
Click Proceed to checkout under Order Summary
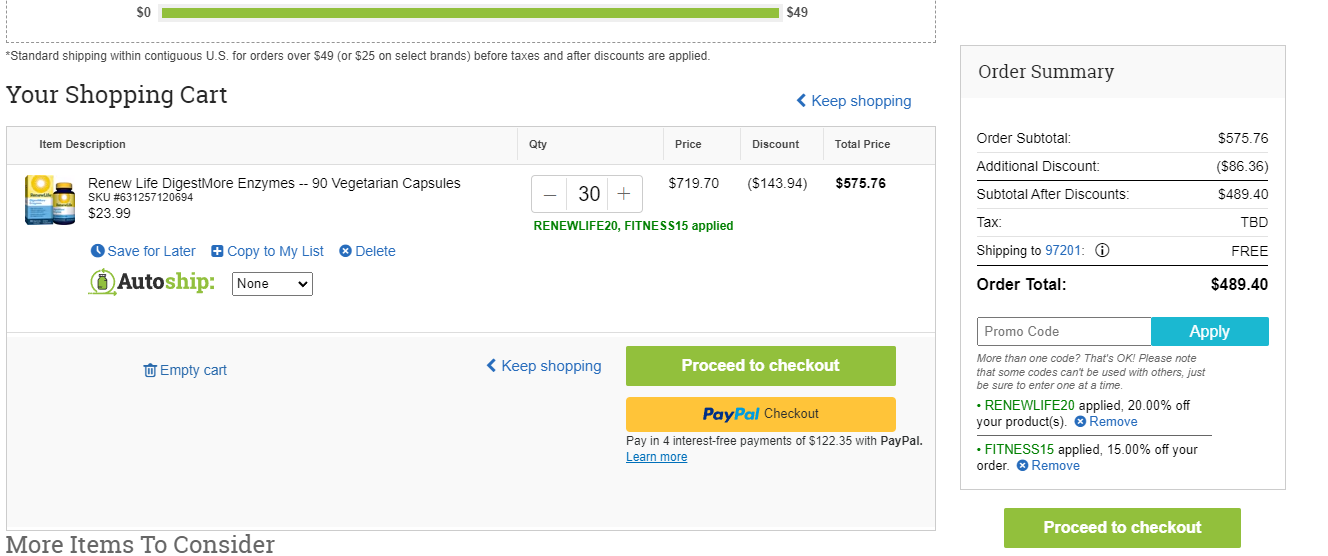coord(1122,528)
